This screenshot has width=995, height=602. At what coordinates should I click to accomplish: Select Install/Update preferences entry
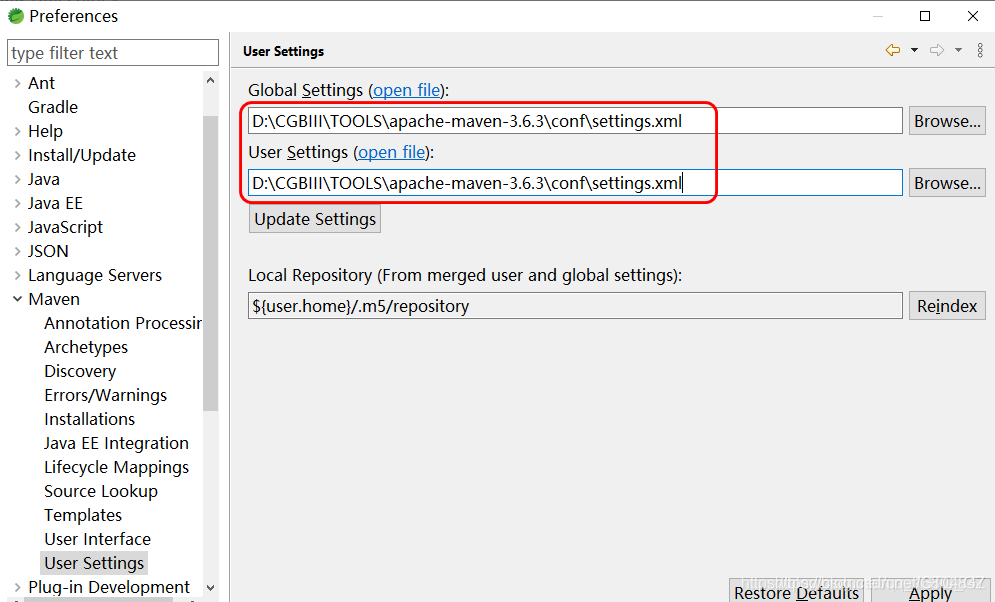pos(82,155)
